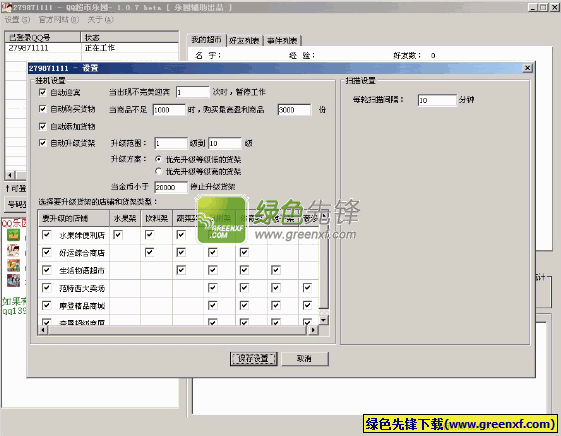Close the 279871111 设置 dialog
Screen dimensions: 561x436
(x=527, y=68)
